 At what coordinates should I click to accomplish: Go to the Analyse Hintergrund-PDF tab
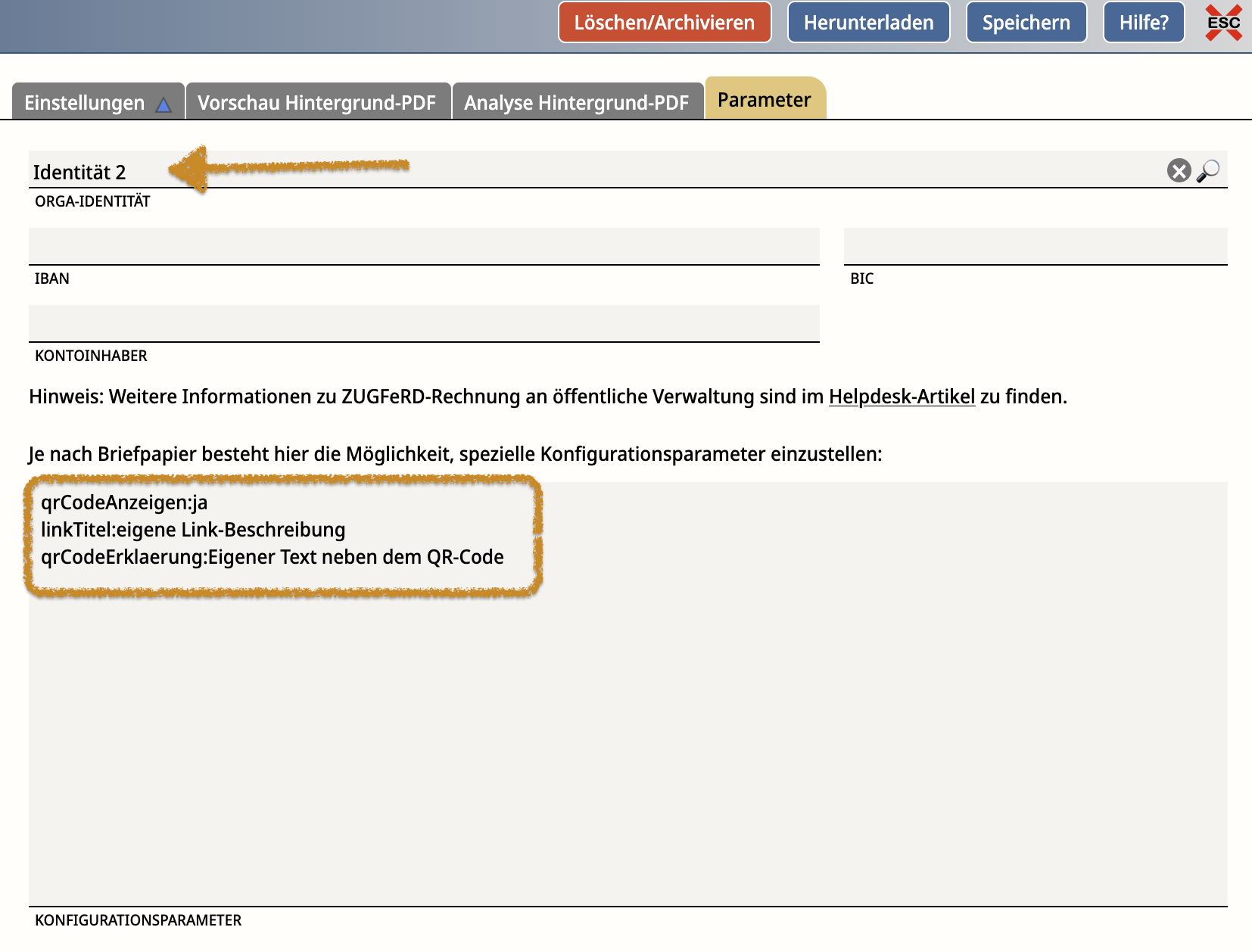click(576, 103)
